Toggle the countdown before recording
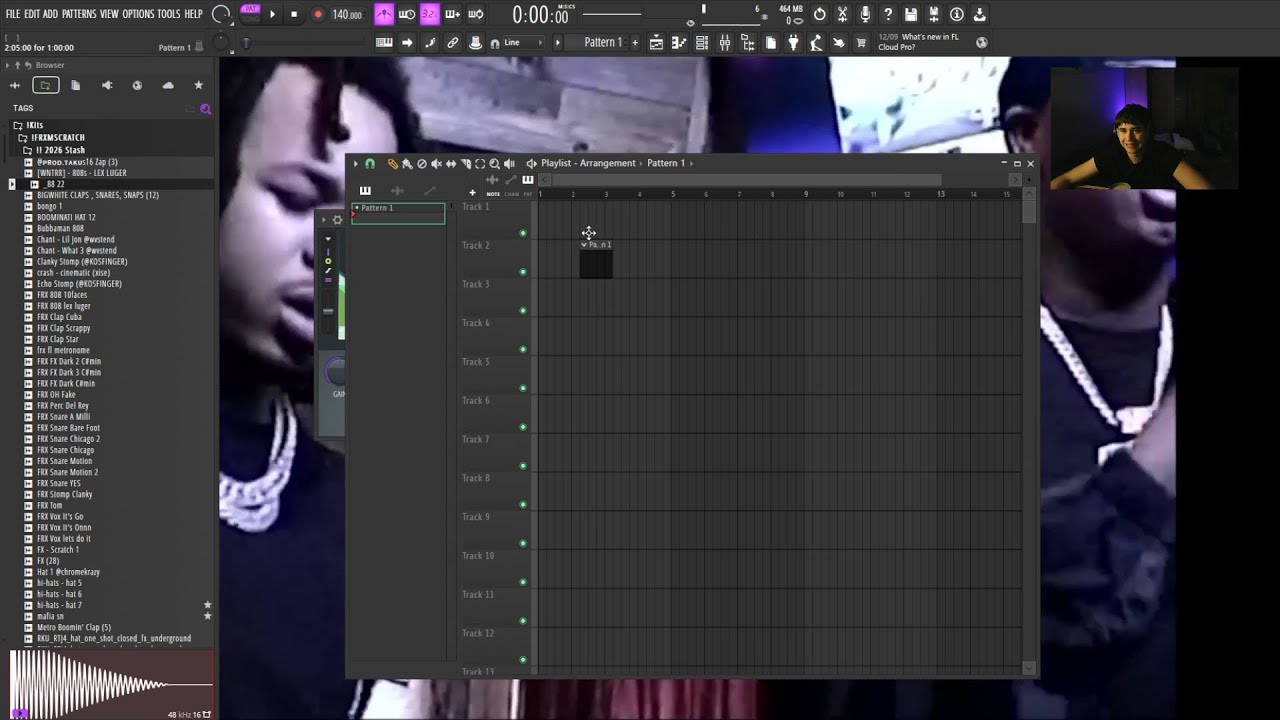 click(430, 14)
